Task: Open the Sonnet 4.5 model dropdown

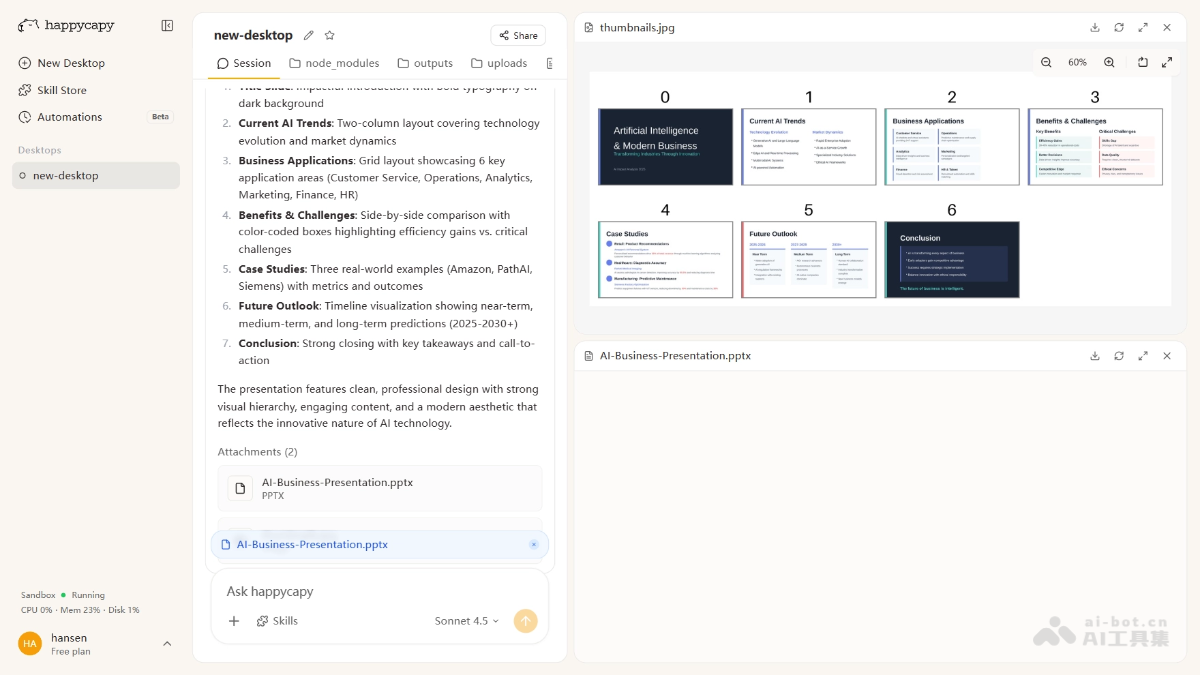Action: 466,621
